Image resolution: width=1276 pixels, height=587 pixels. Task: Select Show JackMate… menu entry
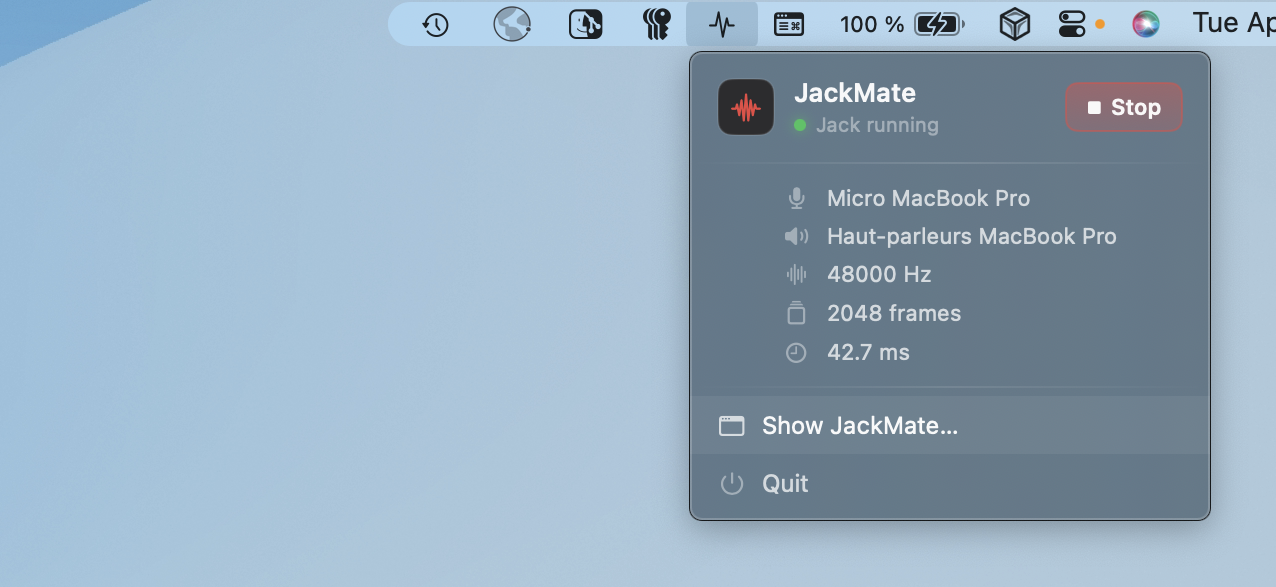point(860,426)
